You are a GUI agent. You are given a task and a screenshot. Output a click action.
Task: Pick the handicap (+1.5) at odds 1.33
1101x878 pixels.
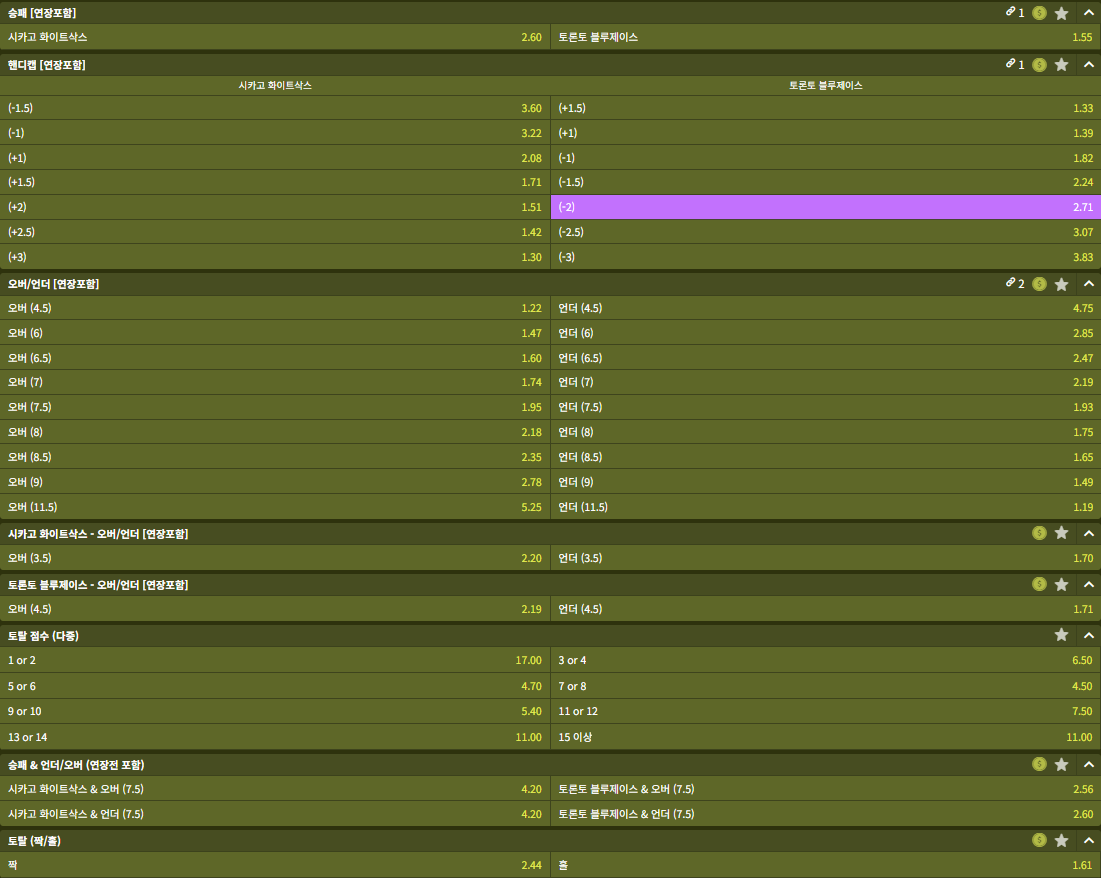pyautogui.click(x=826, y=108)
